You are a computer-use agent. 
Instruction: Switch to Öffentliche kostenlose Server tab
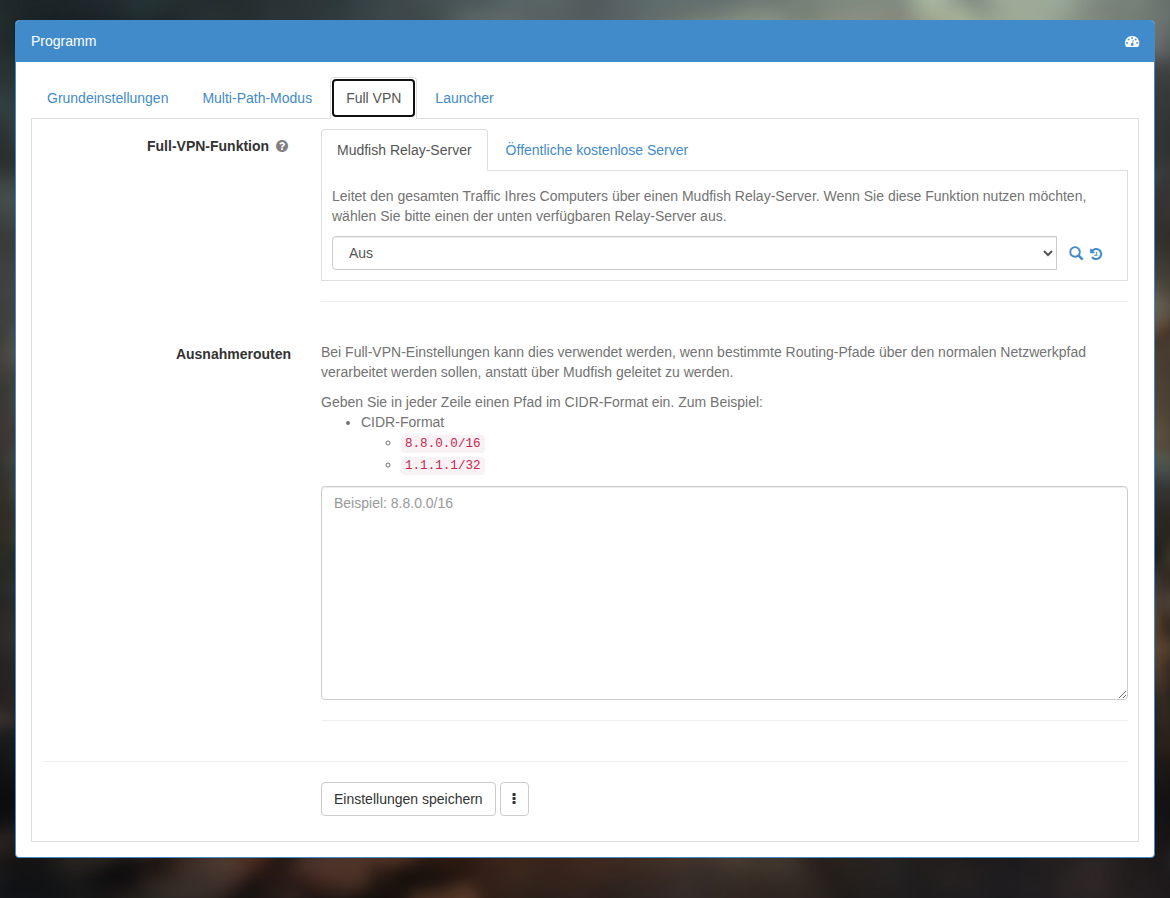(596, 150)
